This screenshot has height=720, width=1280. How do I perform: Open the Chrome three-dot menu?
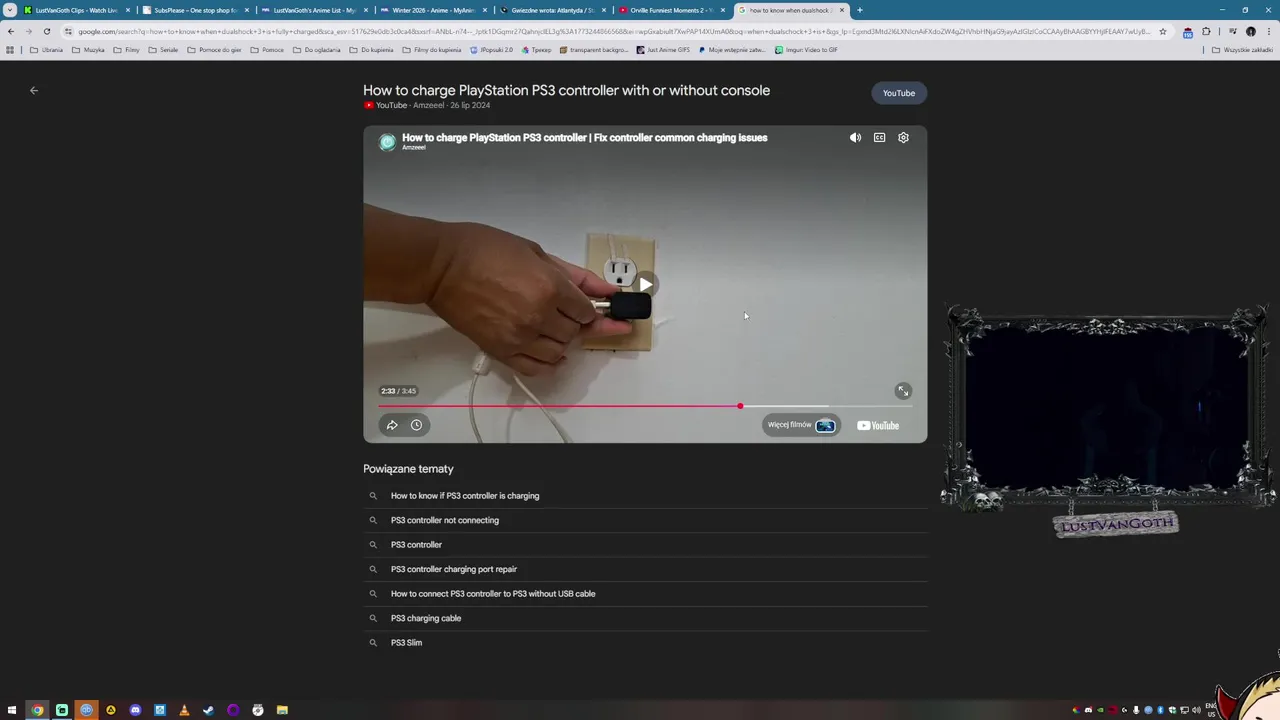pyautogui.click(x=1270, y=31)
